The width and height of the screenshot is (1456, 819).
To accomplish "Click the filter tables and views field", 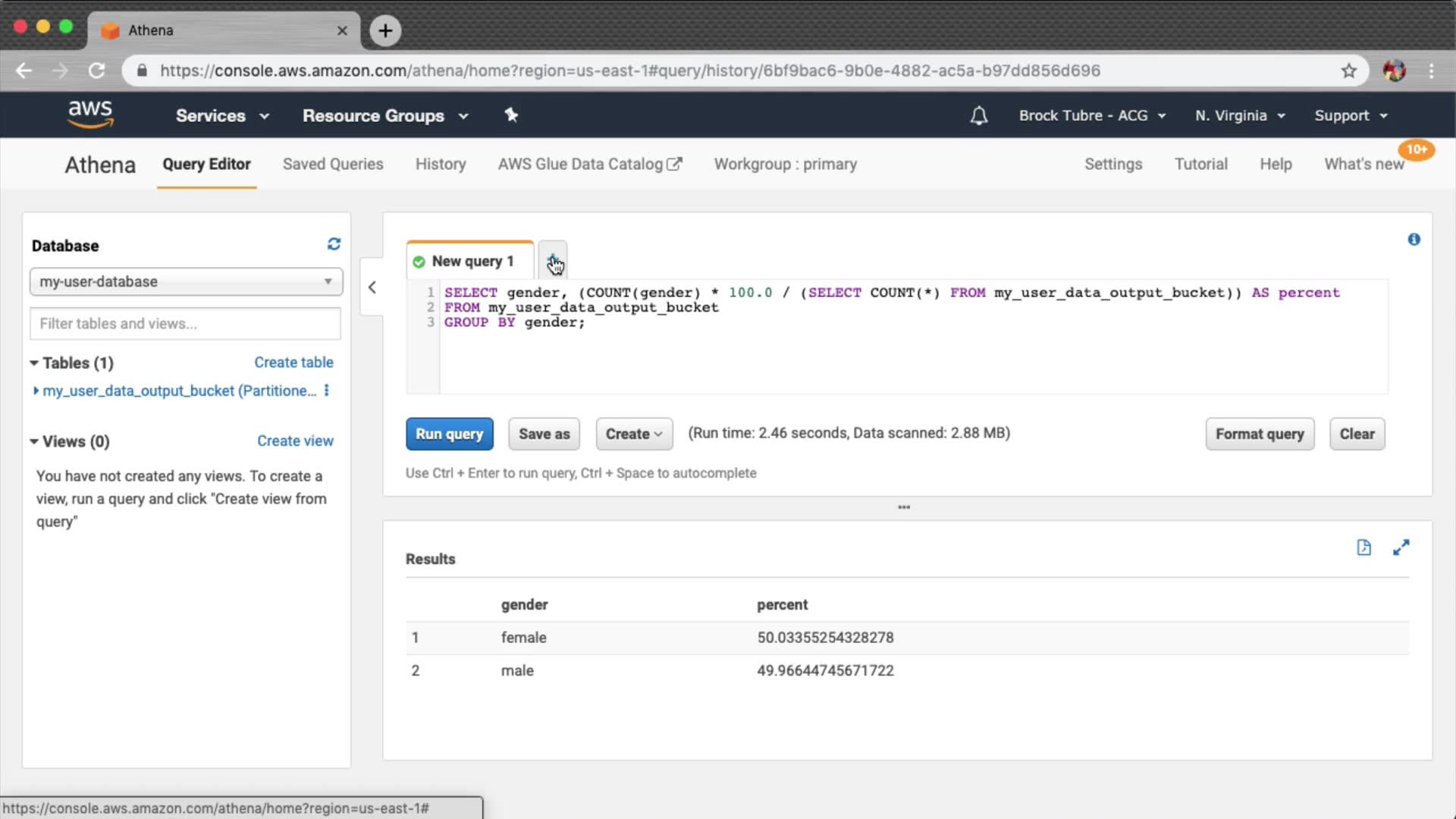I will tap(185, 324).
